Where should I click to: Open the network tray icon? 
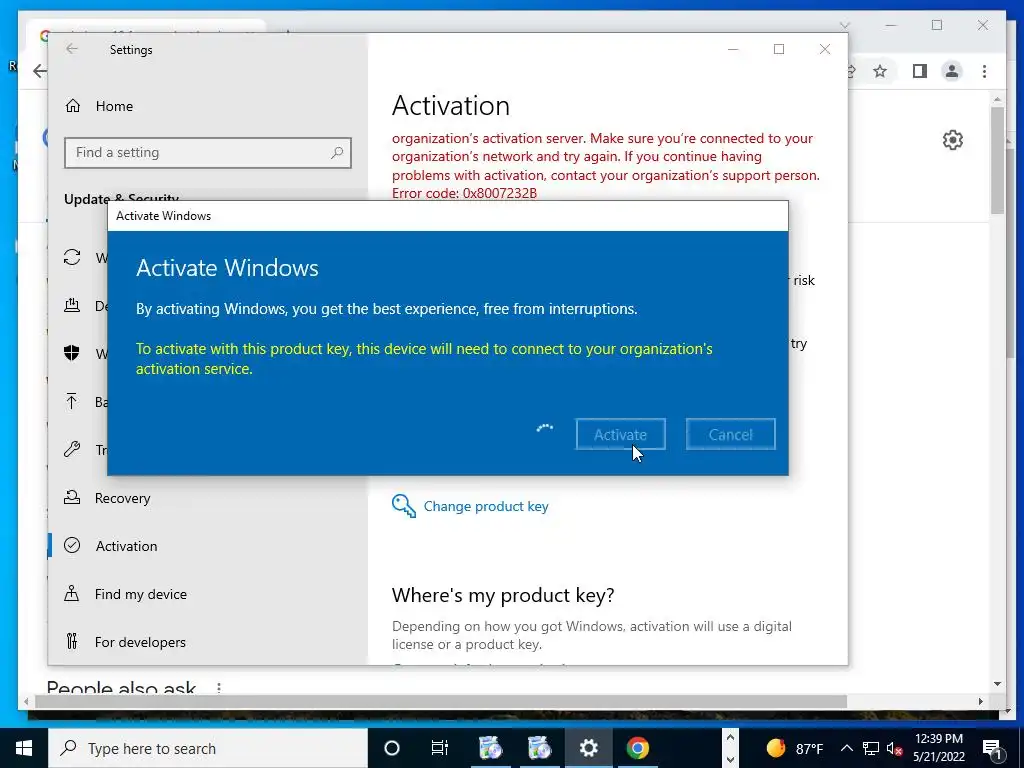[x=871, y=748]
